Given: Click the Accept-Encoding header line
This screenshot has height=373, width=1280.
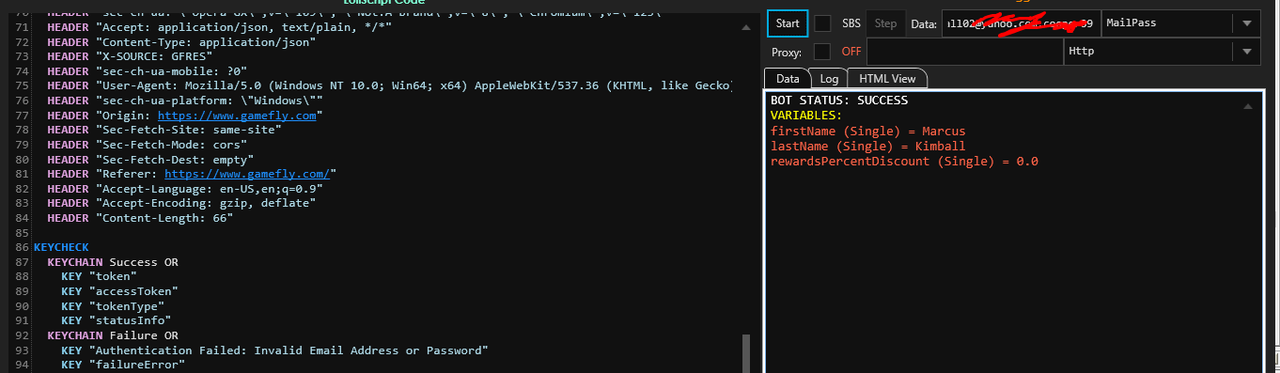Looking at the screenshot, I should tap(181, 203).
